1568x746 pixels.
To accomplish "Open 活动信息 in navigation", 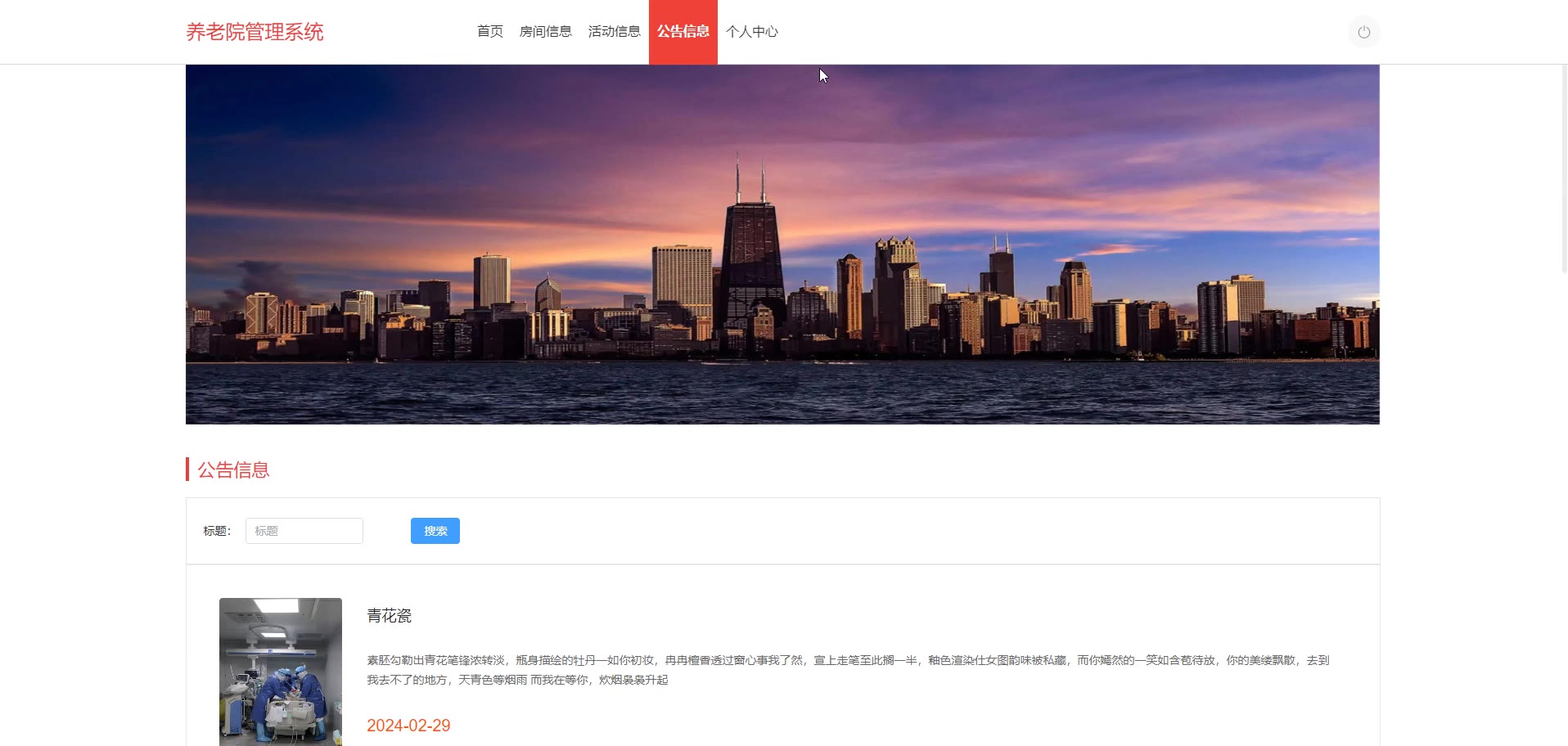I will [614, 31].
